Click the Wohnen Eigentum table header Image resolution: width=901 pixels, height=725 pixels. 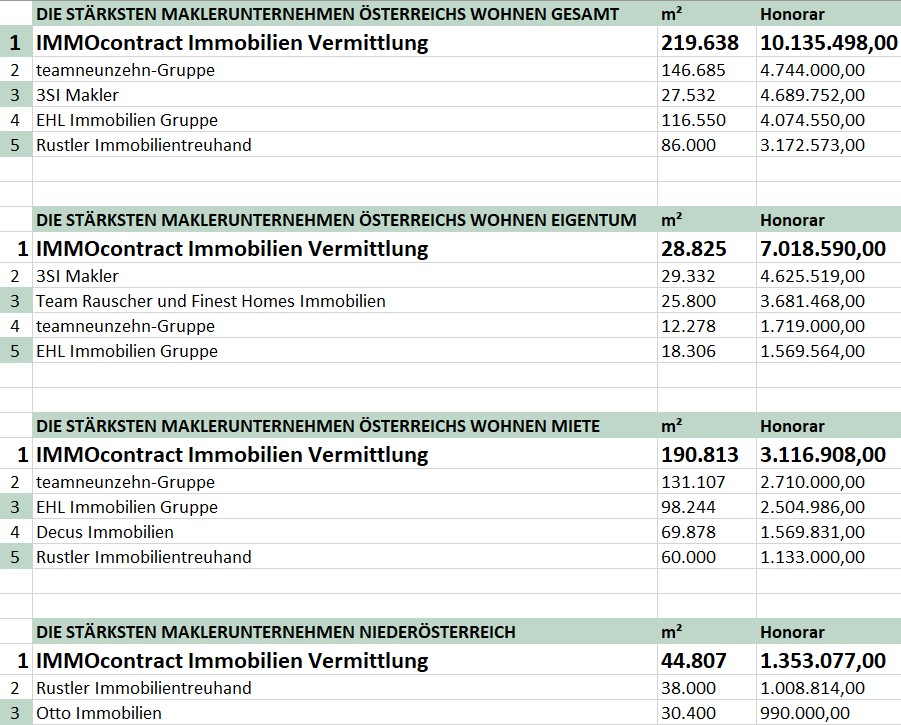(x=345, y=219)
